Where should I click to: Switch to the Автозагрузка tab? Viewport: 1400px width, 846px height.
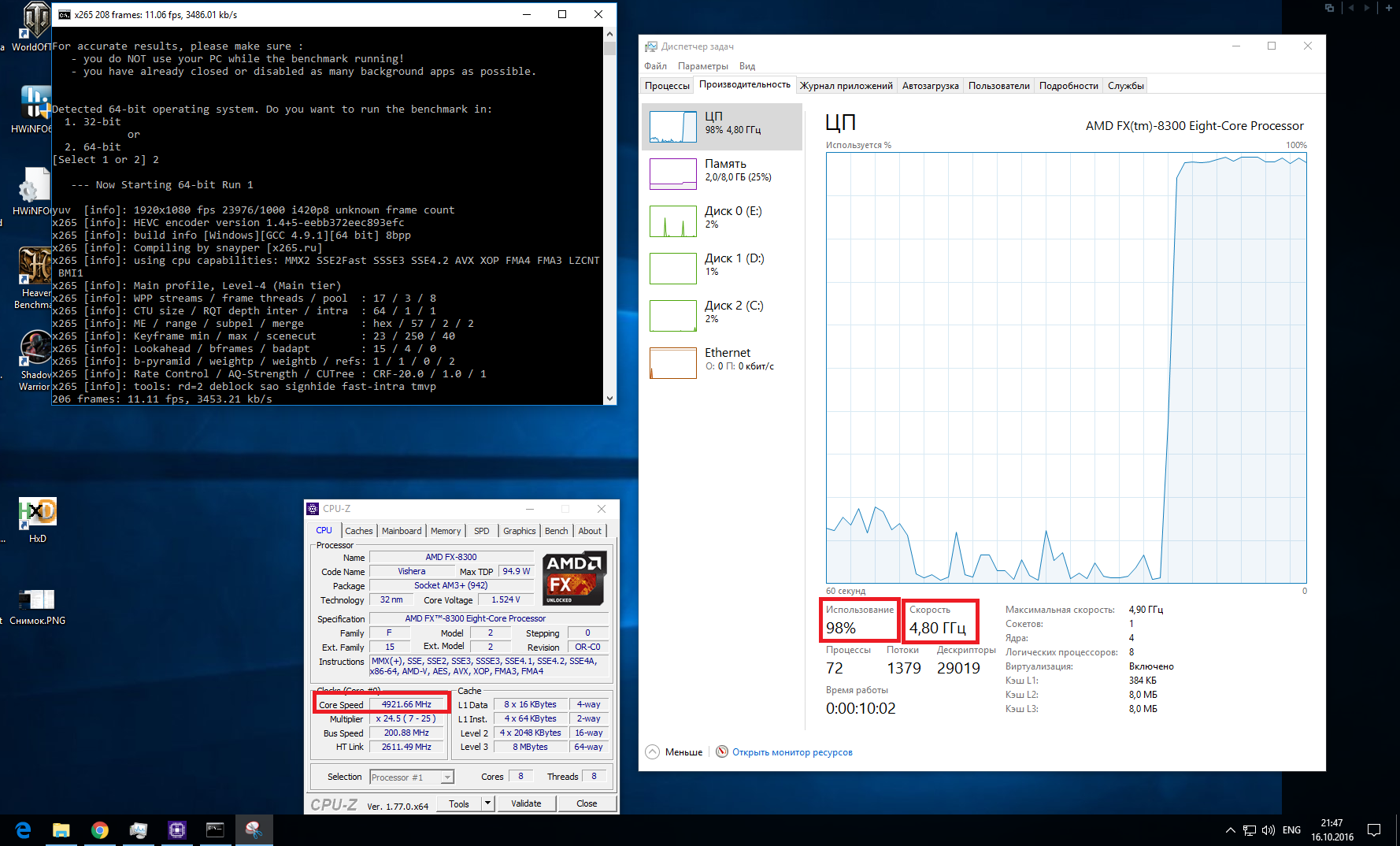click(930, 86)
